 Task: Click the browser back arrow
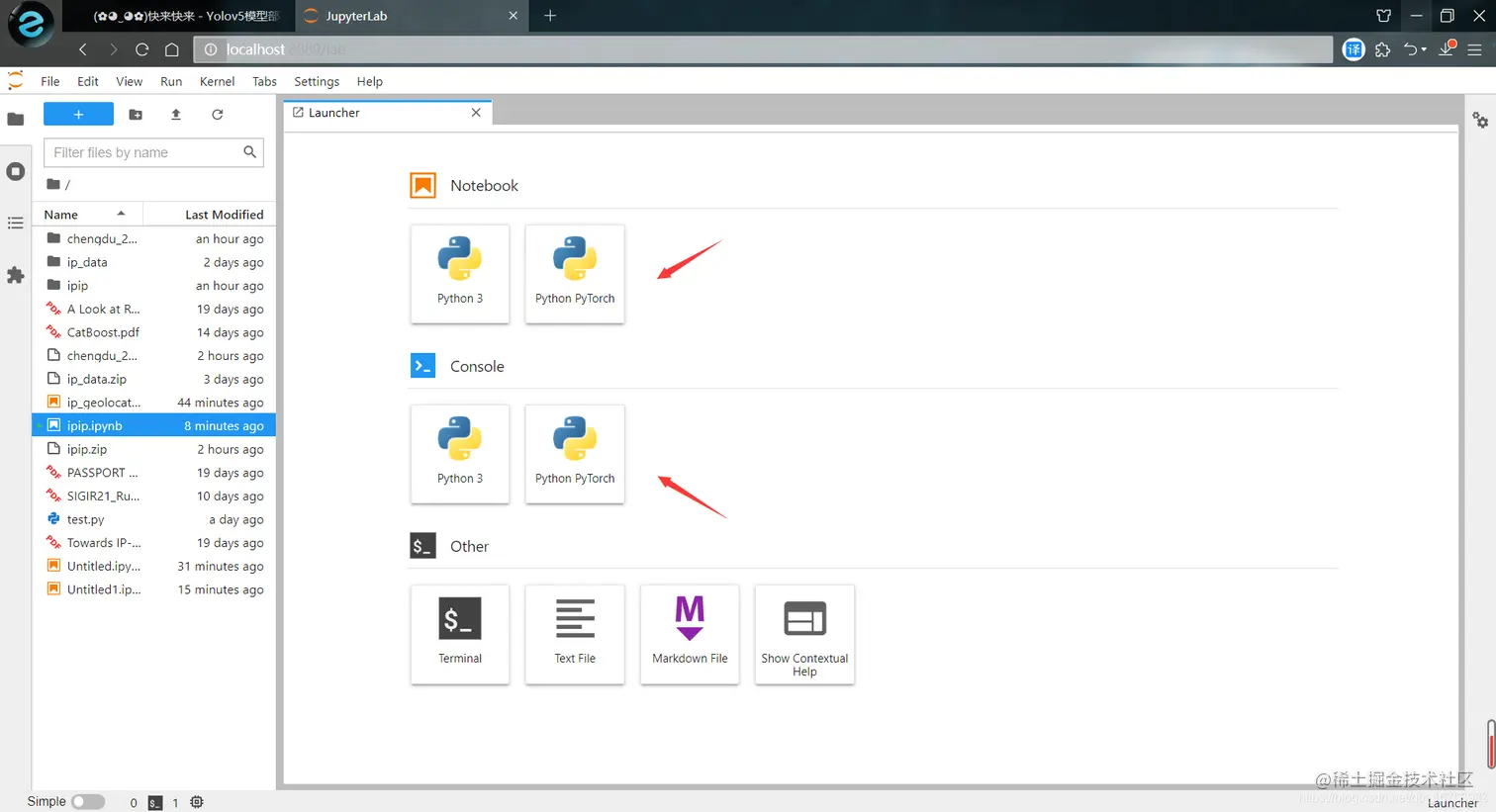point(83,49)
